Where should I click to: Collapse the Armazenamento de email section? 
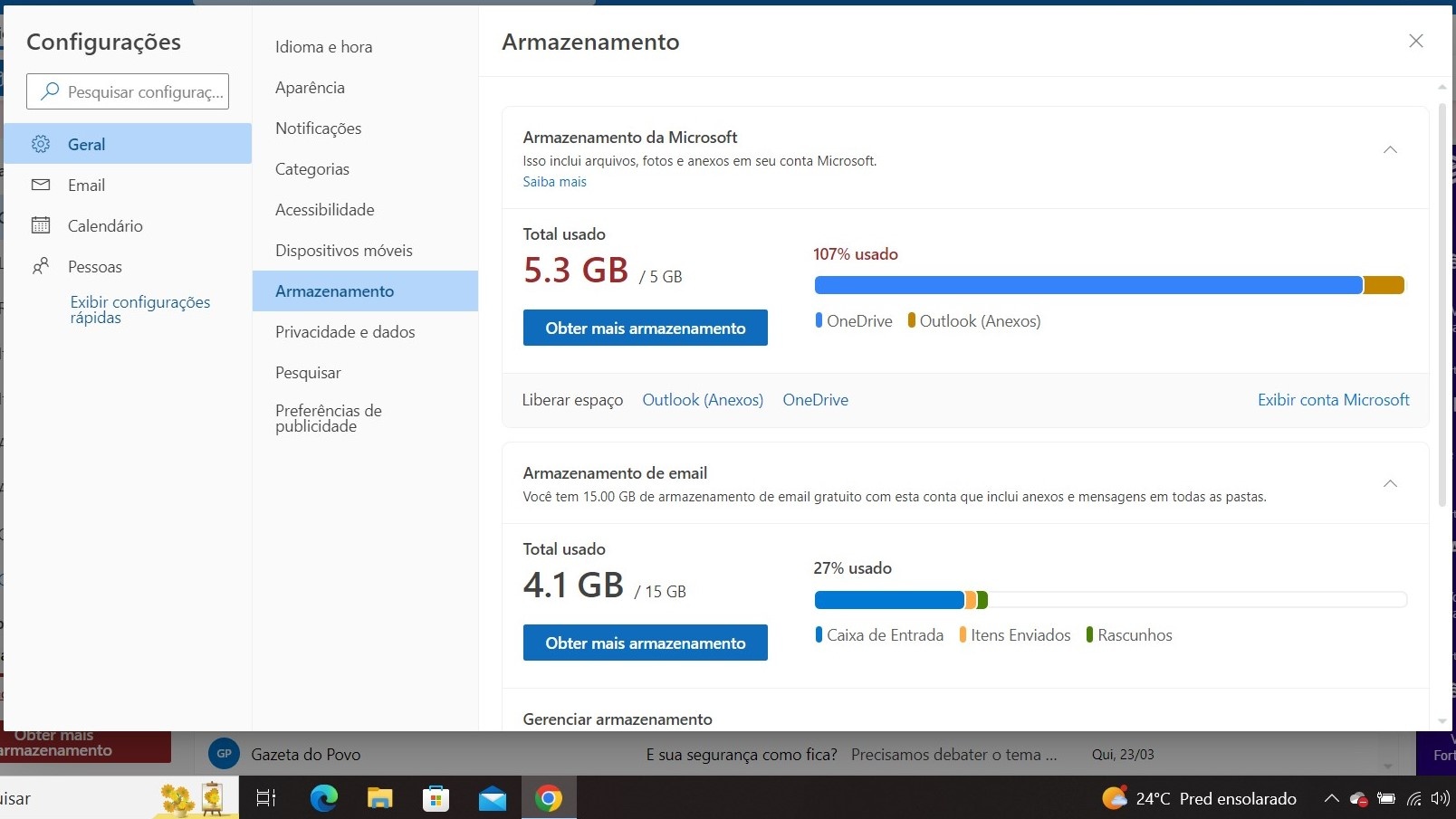pyautogui.click(x=1390, y=483)
